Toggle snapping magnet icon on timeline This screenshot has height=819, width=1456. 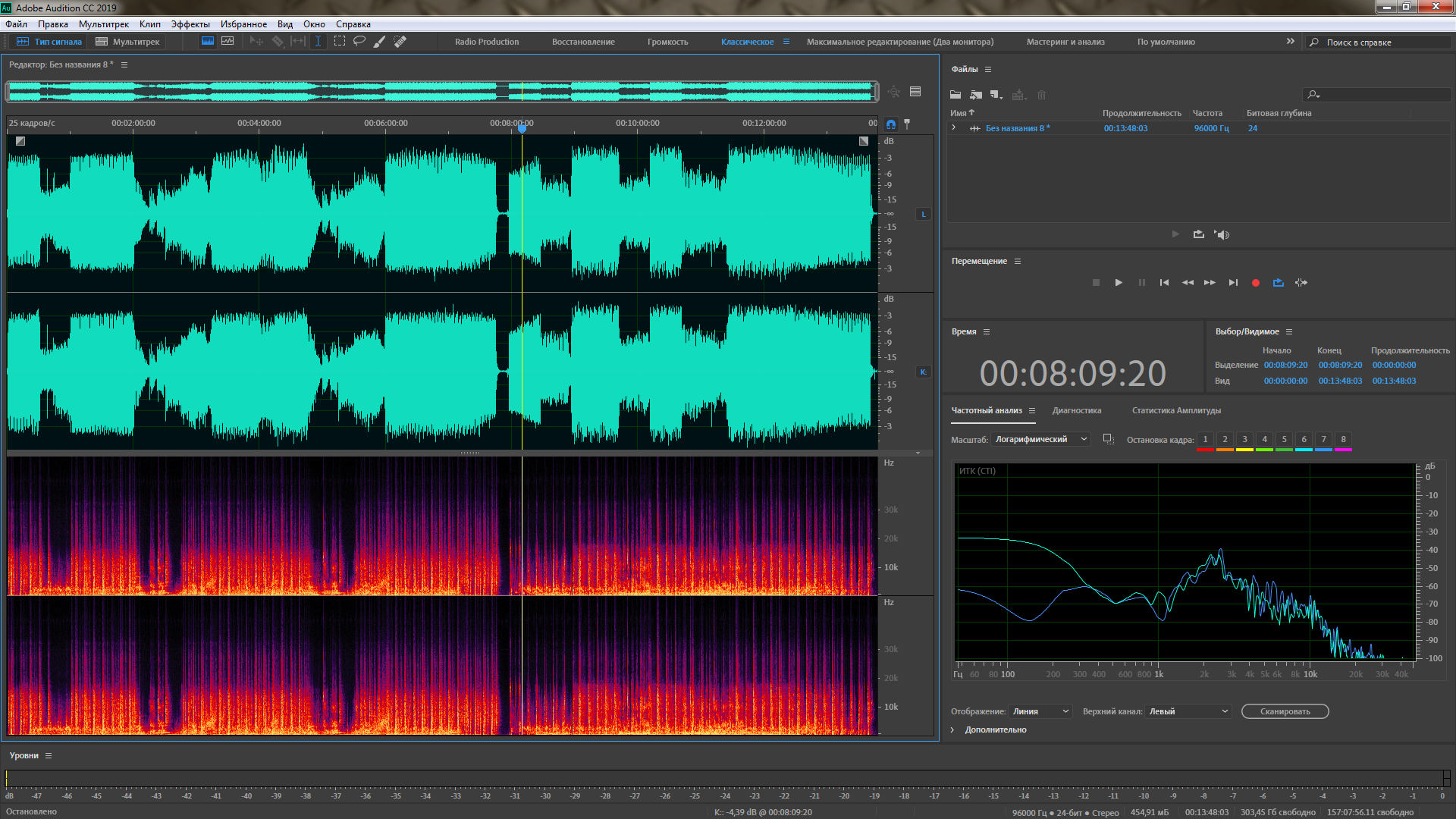891,124
